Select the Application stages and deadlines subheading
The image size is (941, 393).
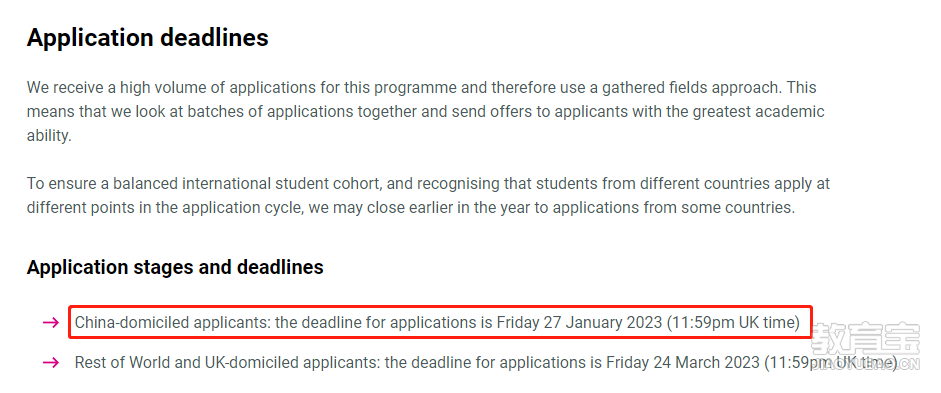[x=175, y=267]
